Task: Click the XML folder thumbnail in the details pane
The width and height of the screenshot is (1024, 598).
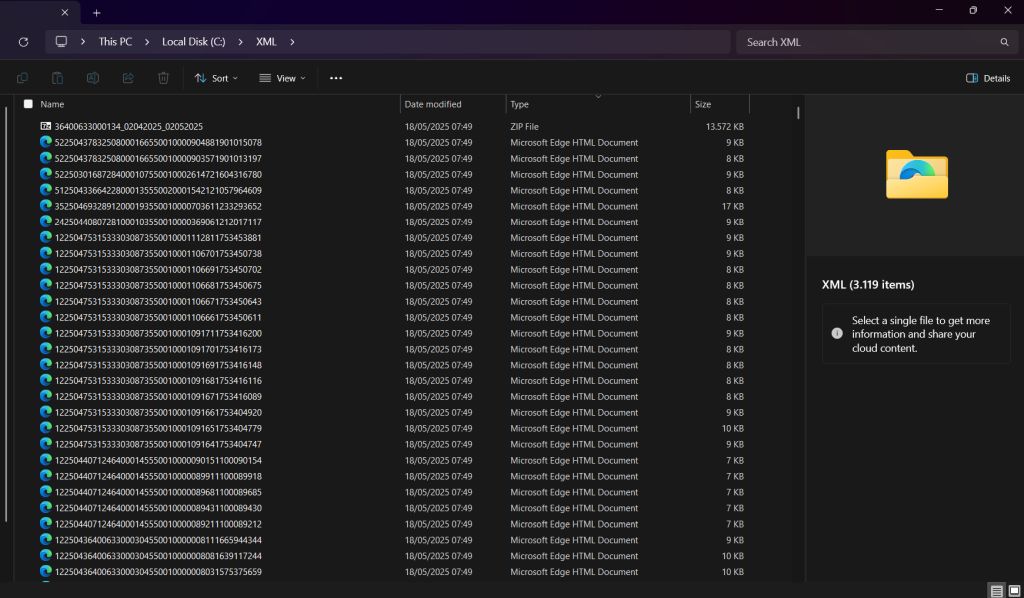Action: pyautogui.click(x=917, y=174)
